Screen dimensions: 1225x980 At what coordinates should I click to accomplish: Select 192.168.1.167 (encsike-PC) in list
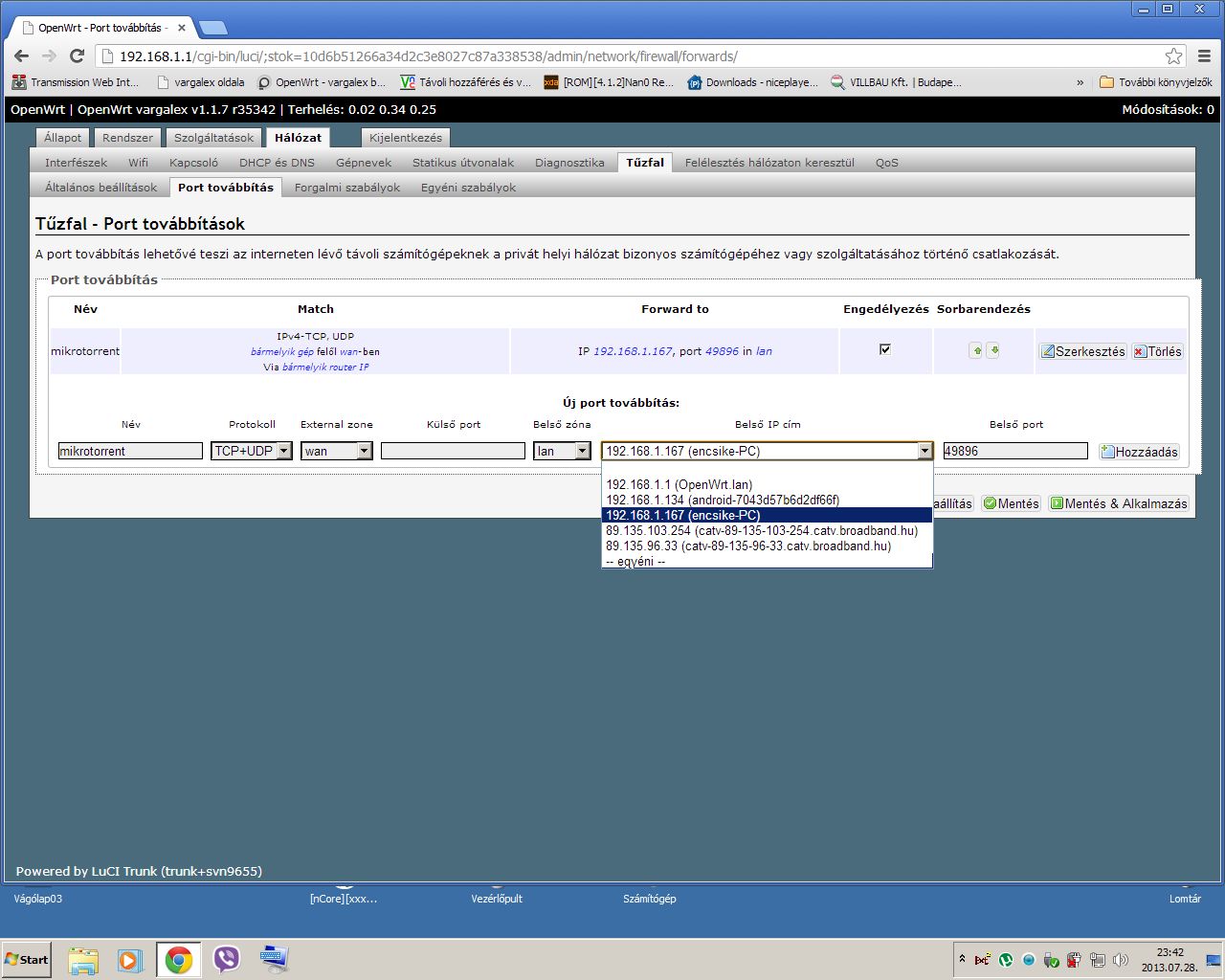[x=768, y=515]
